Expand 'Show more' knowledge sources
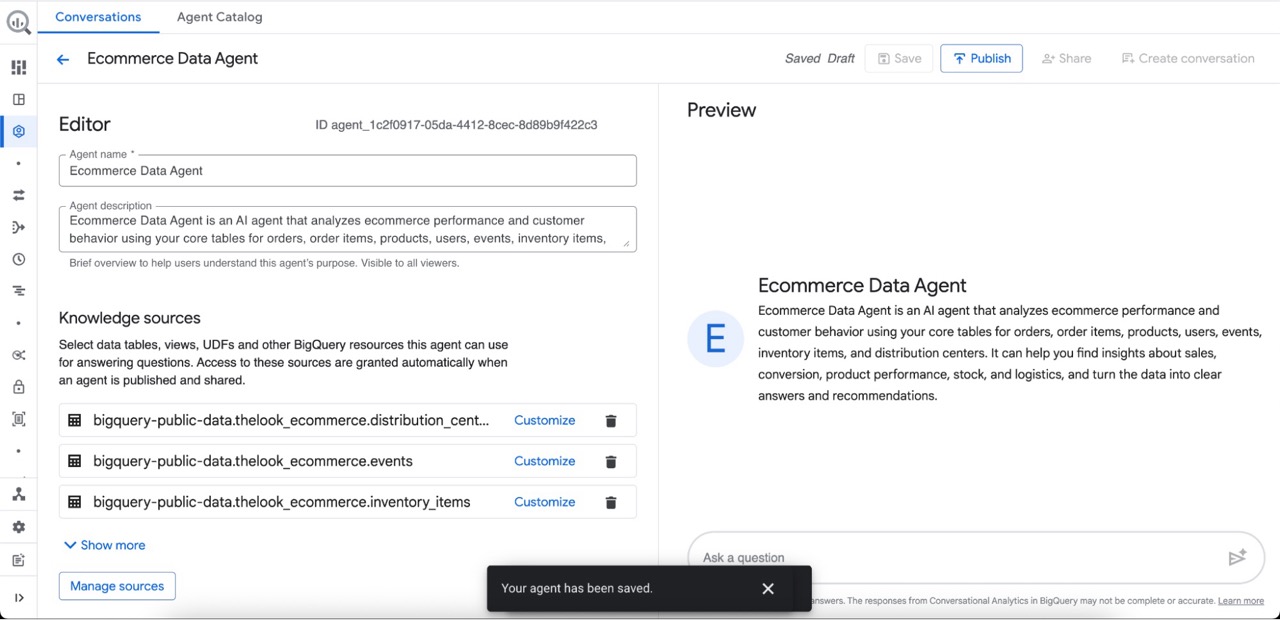1280x620 pixels. [104, 545]
